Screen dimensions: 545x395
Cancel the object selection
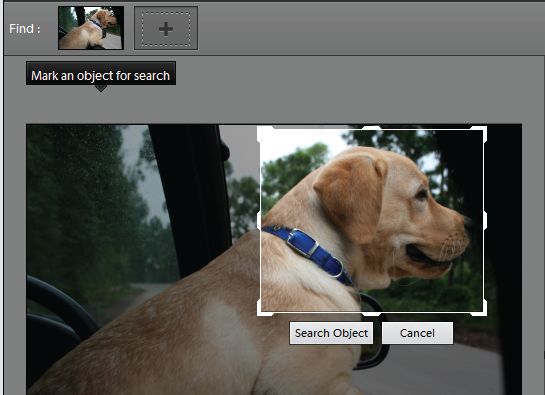coord(417,333)
